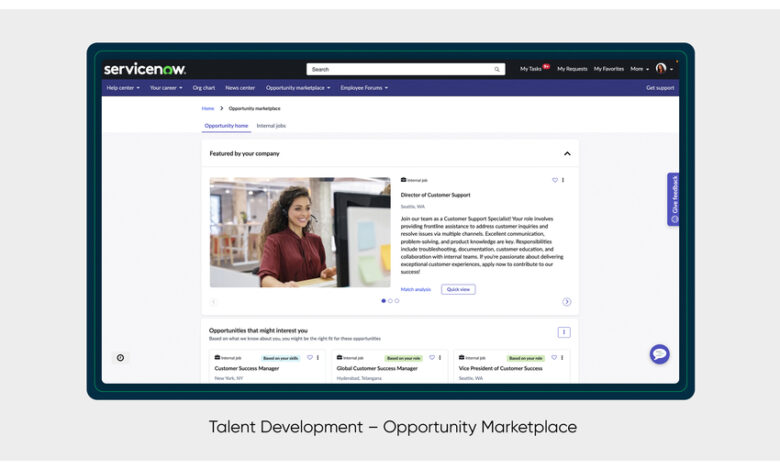Favorite the Director of Customer Support job

pyautogui.click(x=555, y=180)
